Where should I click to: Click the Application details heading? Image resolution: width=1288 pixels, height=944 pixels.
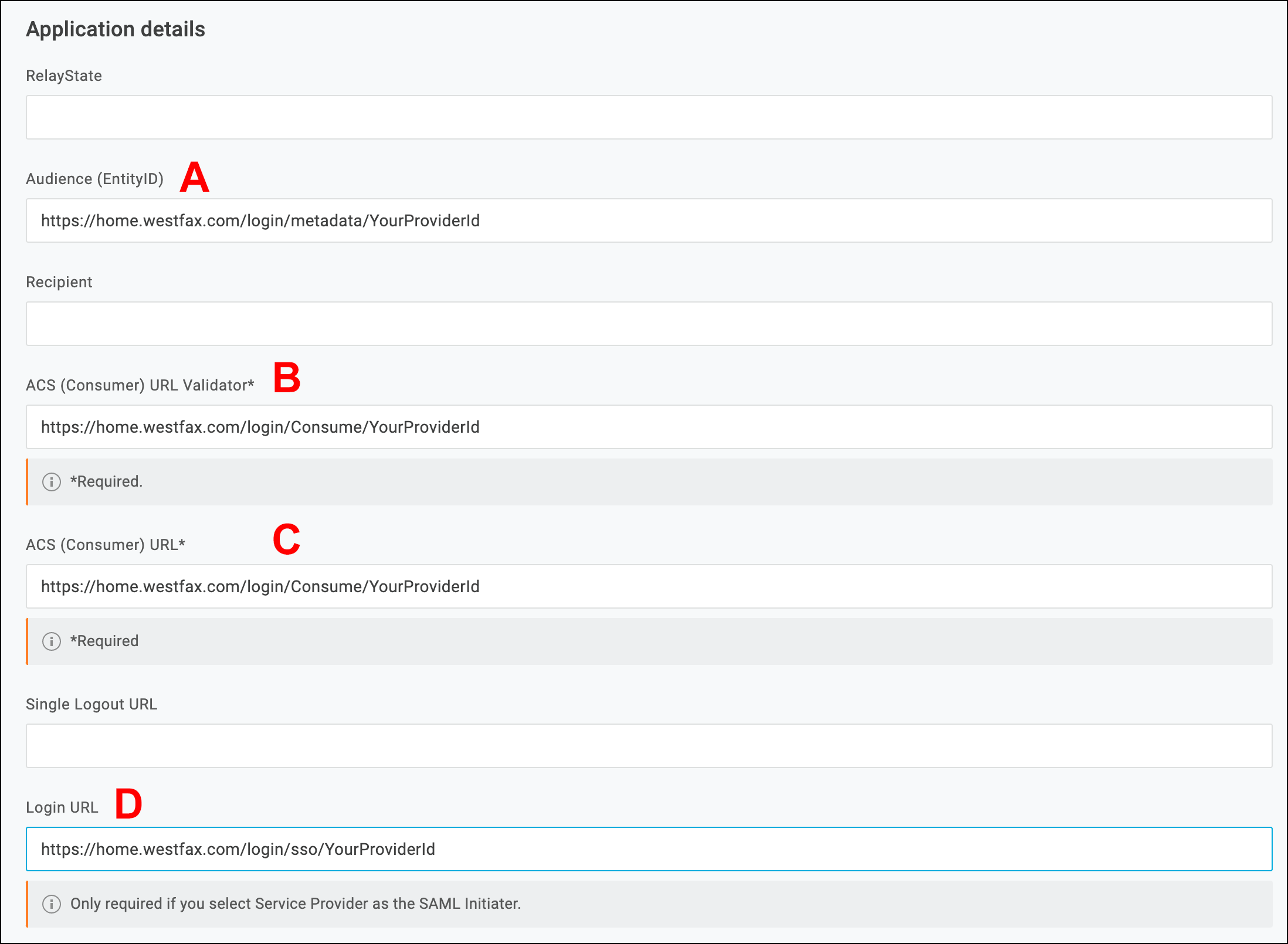tap(116, 29)
